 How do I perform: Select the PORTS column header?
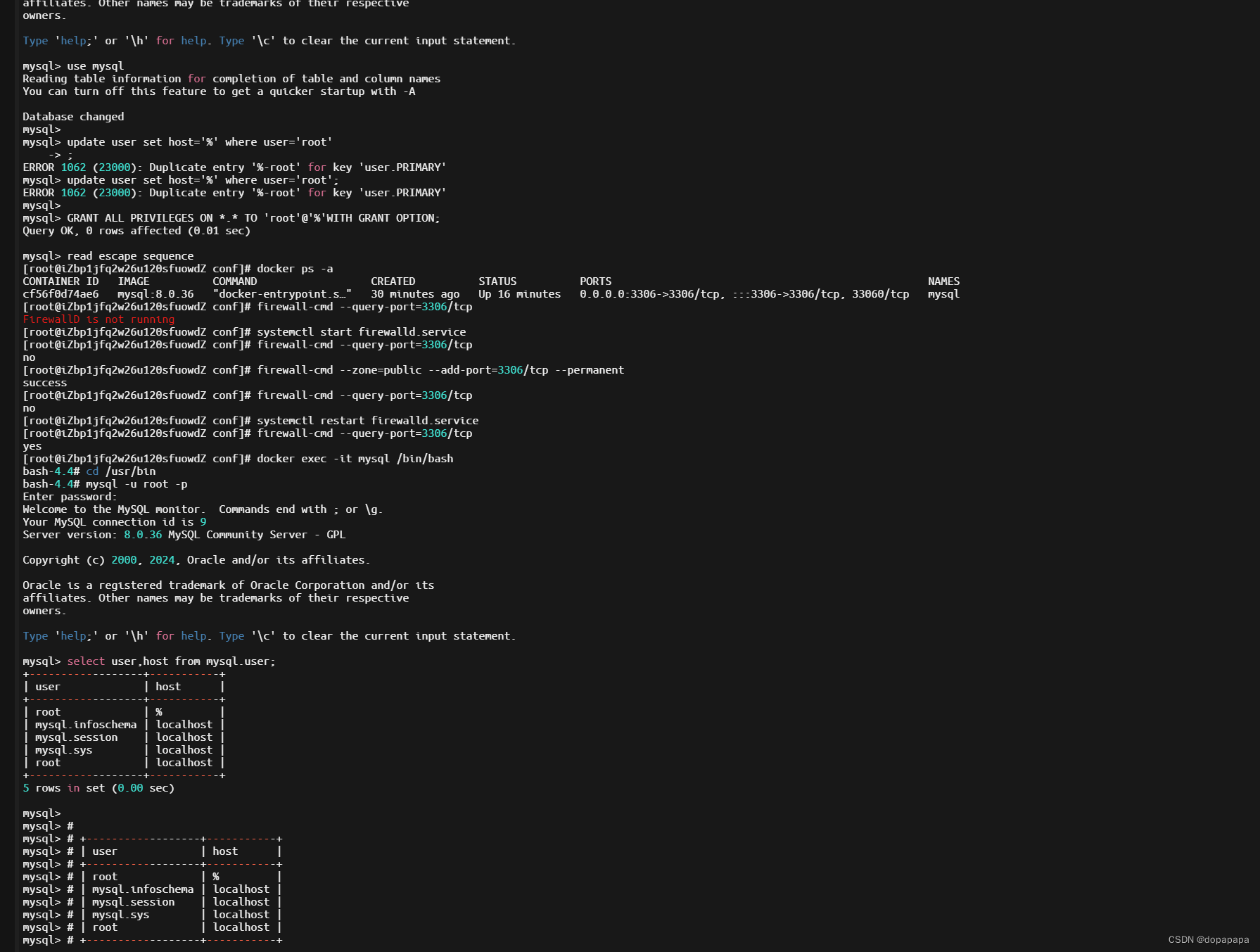click(x=594, y=281)
